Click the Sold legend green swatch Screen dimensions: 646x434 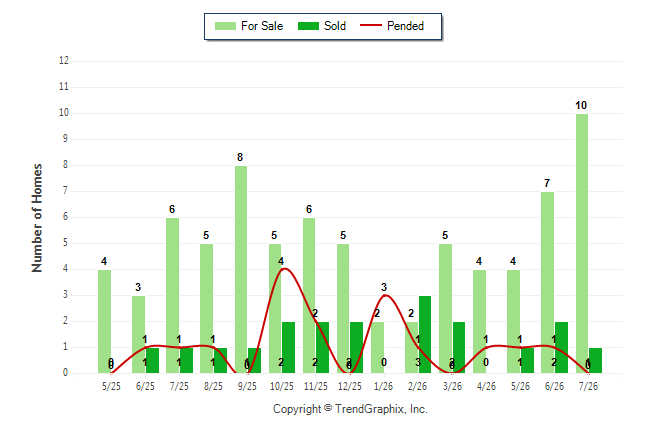click(309, 26)
